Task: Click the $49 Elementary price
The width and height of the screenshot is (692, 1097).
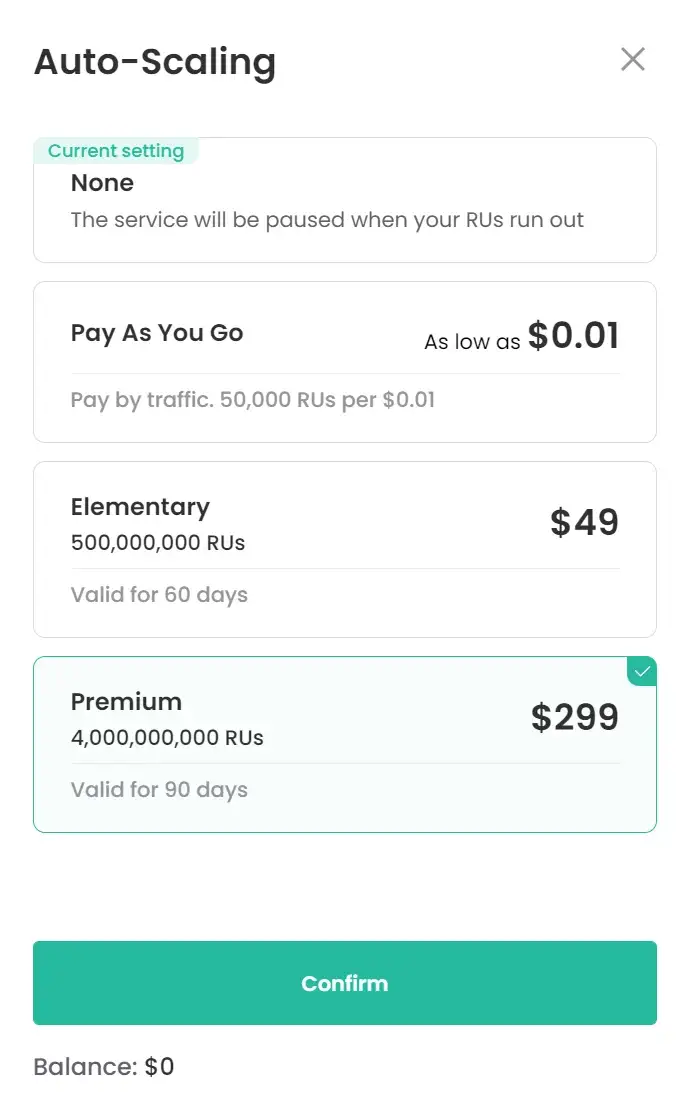Action: [x=584, y=522]
